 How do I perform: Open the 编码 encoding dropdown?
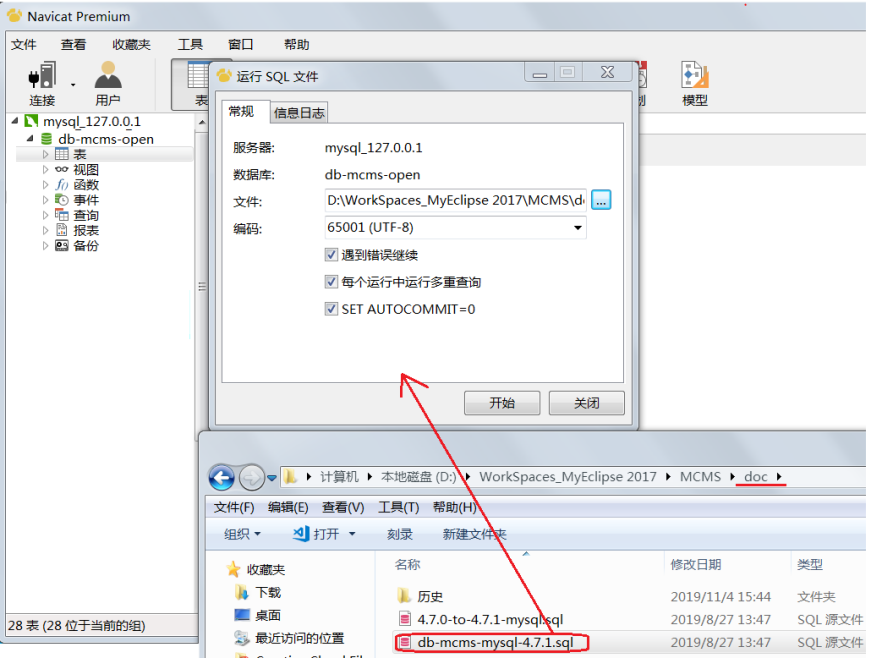click(455, 227)
